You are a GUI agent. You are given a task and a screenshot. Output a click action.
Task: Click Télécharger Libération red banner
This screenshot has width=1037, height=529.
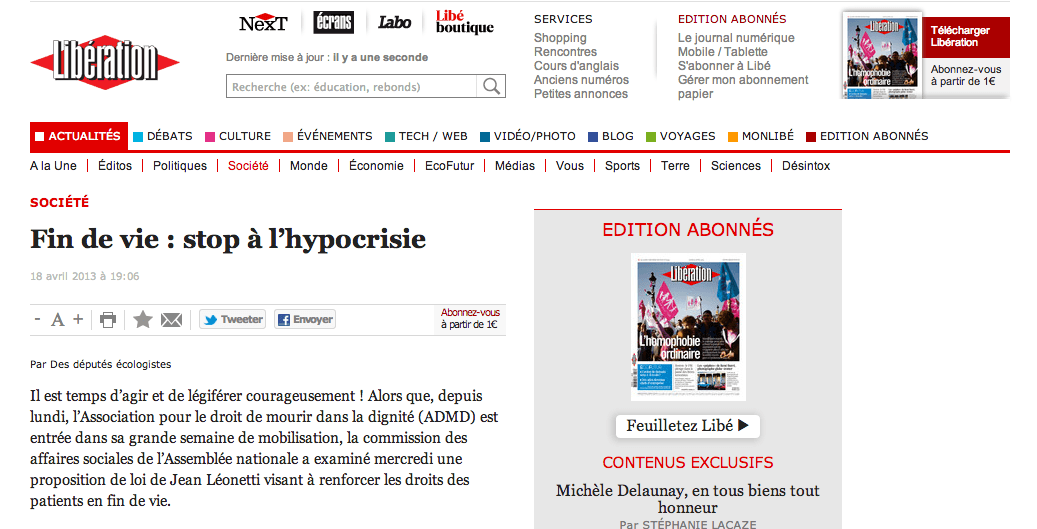pyautogui.click(x=966, y=37)
